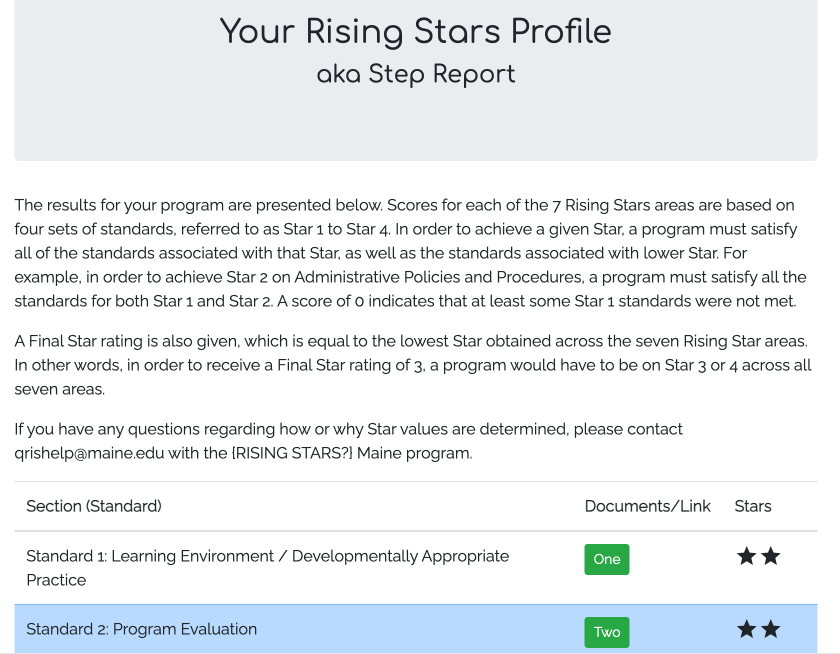The image size is (840, 654).
Task: Select the Documents/Link column header
Action: coord(647,506)
